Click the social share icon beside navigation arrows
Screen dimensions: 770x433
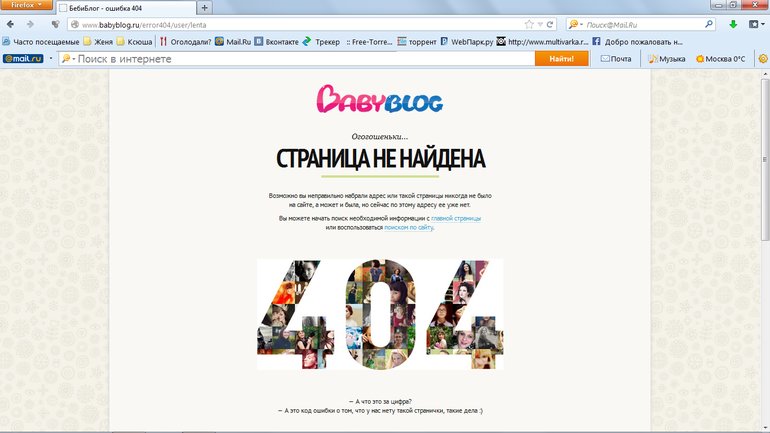coord(55,24)
